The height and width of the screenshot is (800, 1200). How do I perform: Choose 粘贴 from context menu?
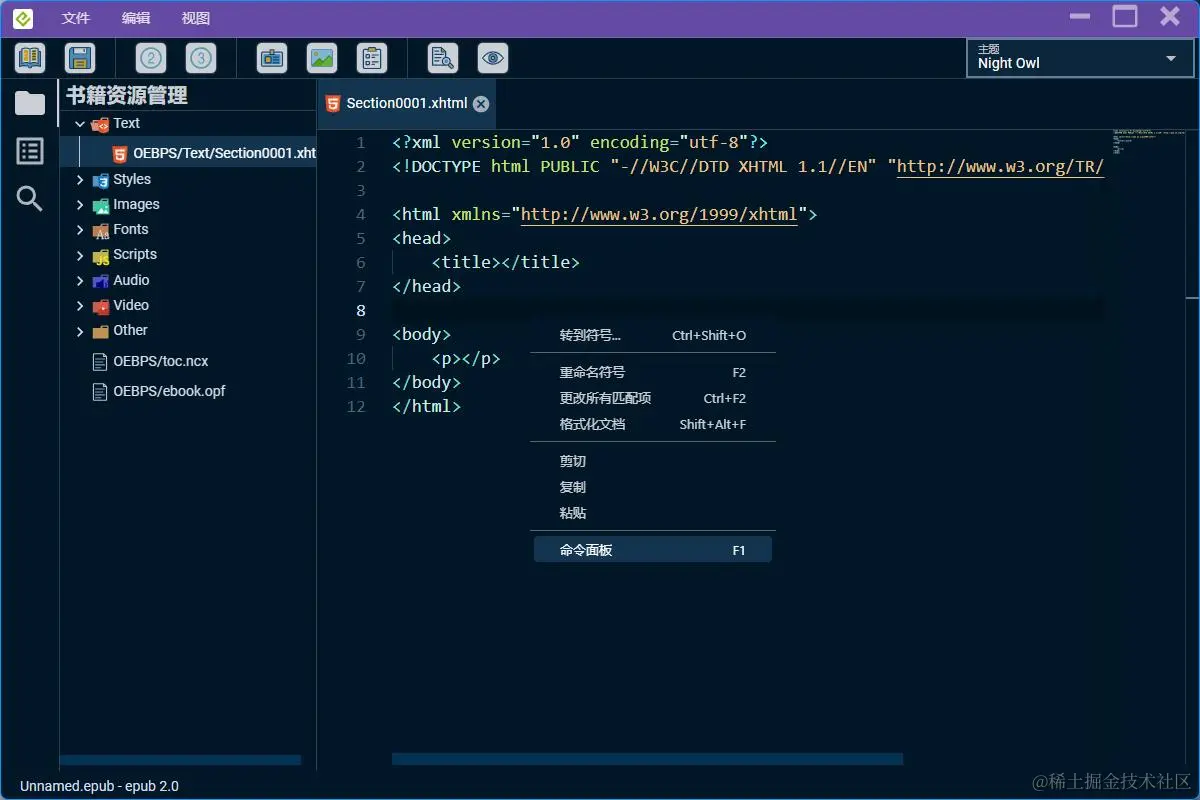coord(653,514)
